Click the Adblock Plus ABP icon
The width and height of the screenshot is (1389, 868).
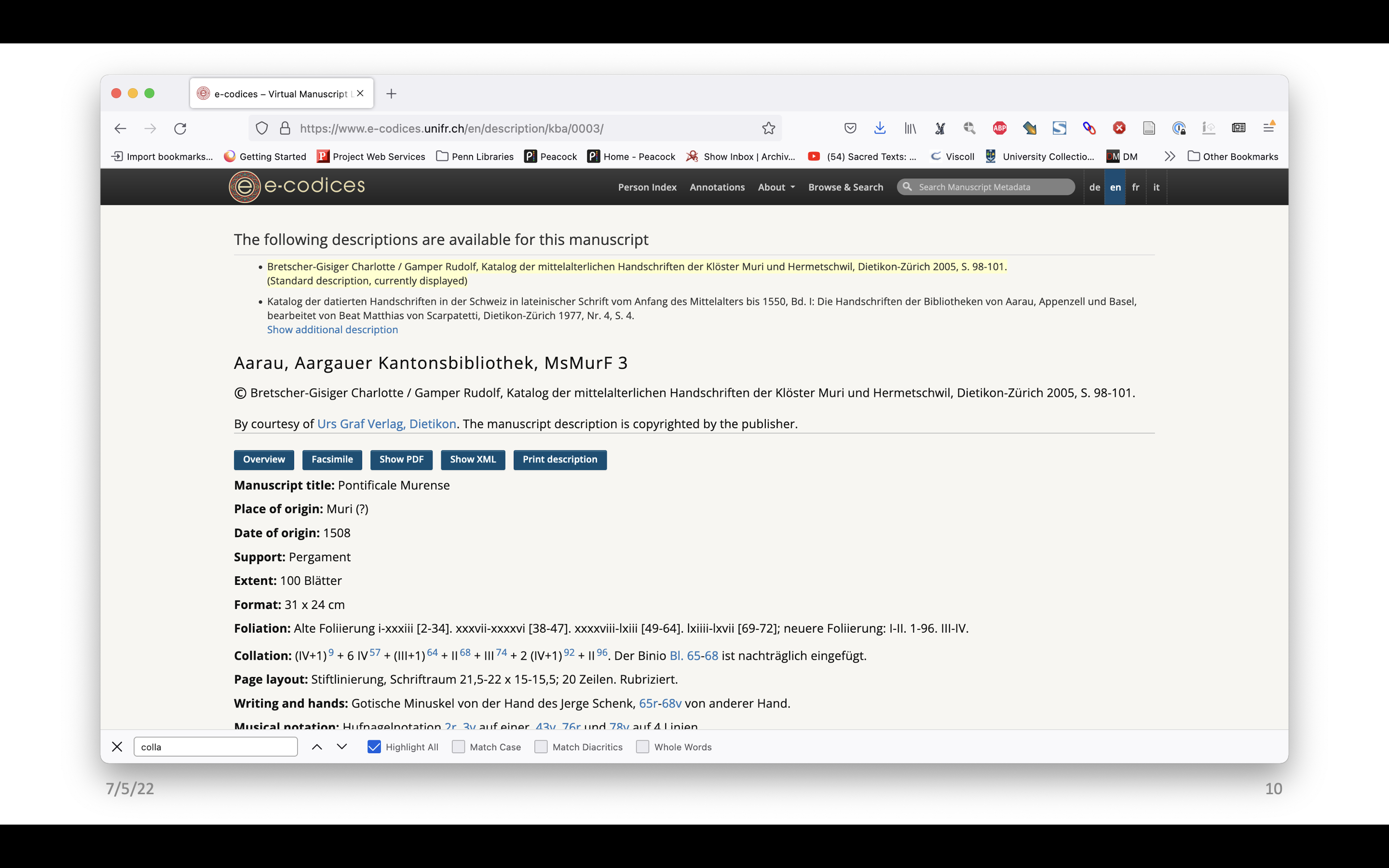pyautogui.click(x=1000, y=128)
